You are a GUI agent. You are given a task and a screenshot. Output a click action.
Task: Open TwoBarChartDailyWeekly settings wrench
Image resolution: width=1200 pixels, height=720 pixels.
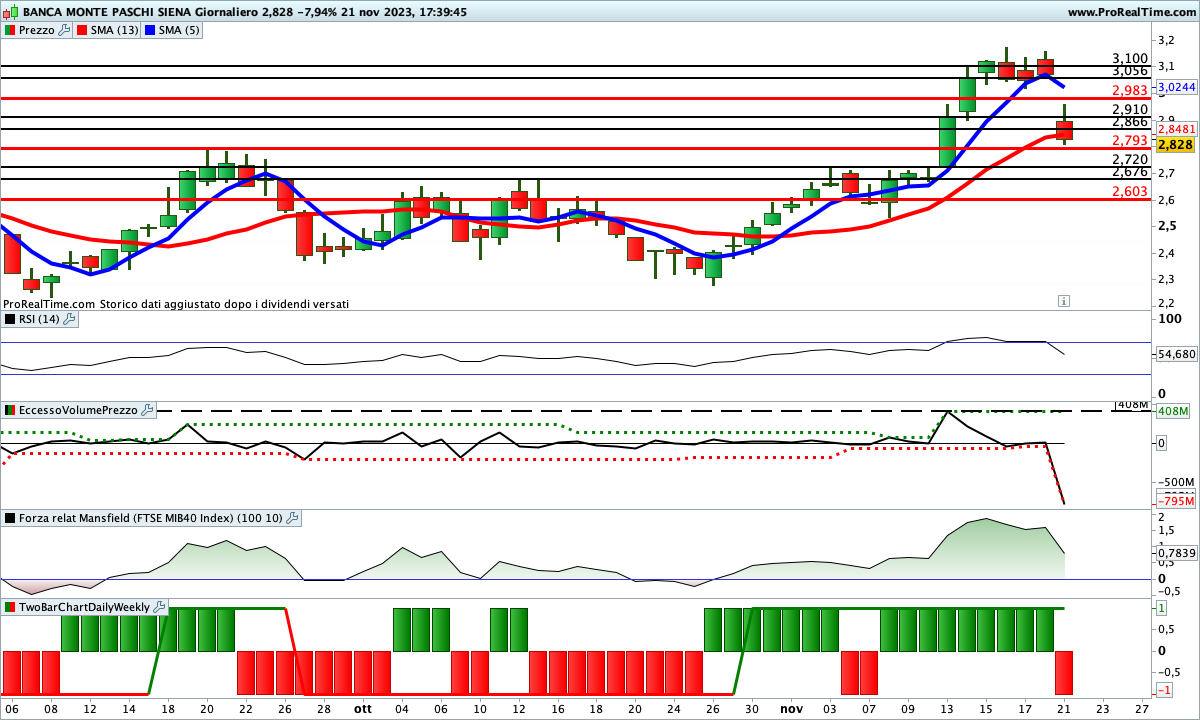tap(159, 607)
